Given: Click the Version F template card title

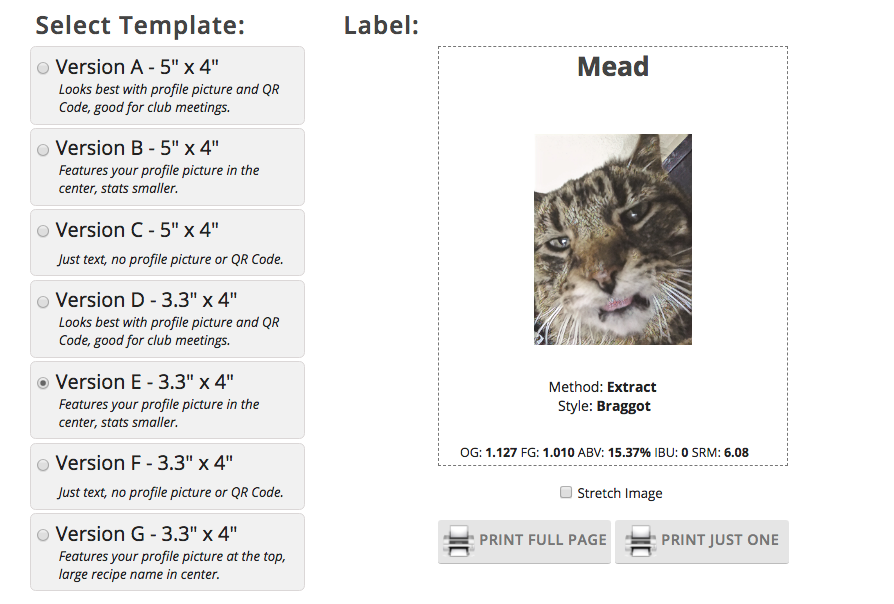Looking at the screenshot, I should [x=144, y=463].
